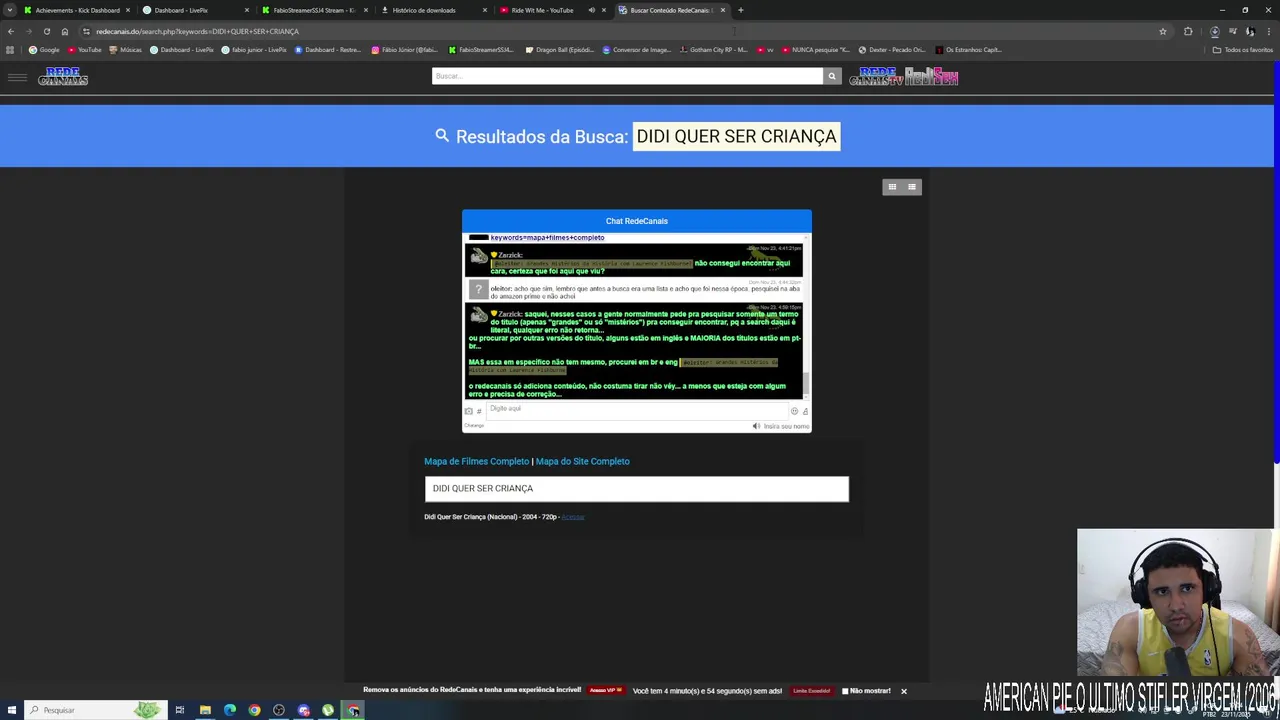This screenshot has height=720, width=1280.
Task: Open Google bookmark
Action: pos(44,50)
